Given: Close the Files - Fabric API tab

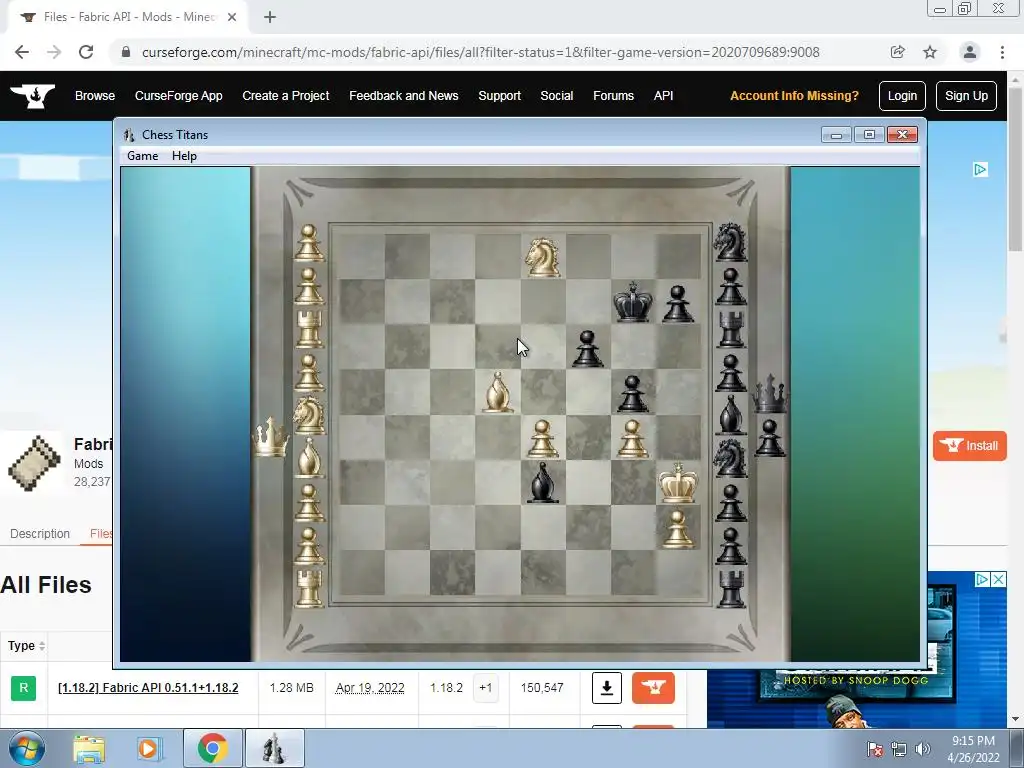Looking at the screenshot, I should [x=232, y=17].
